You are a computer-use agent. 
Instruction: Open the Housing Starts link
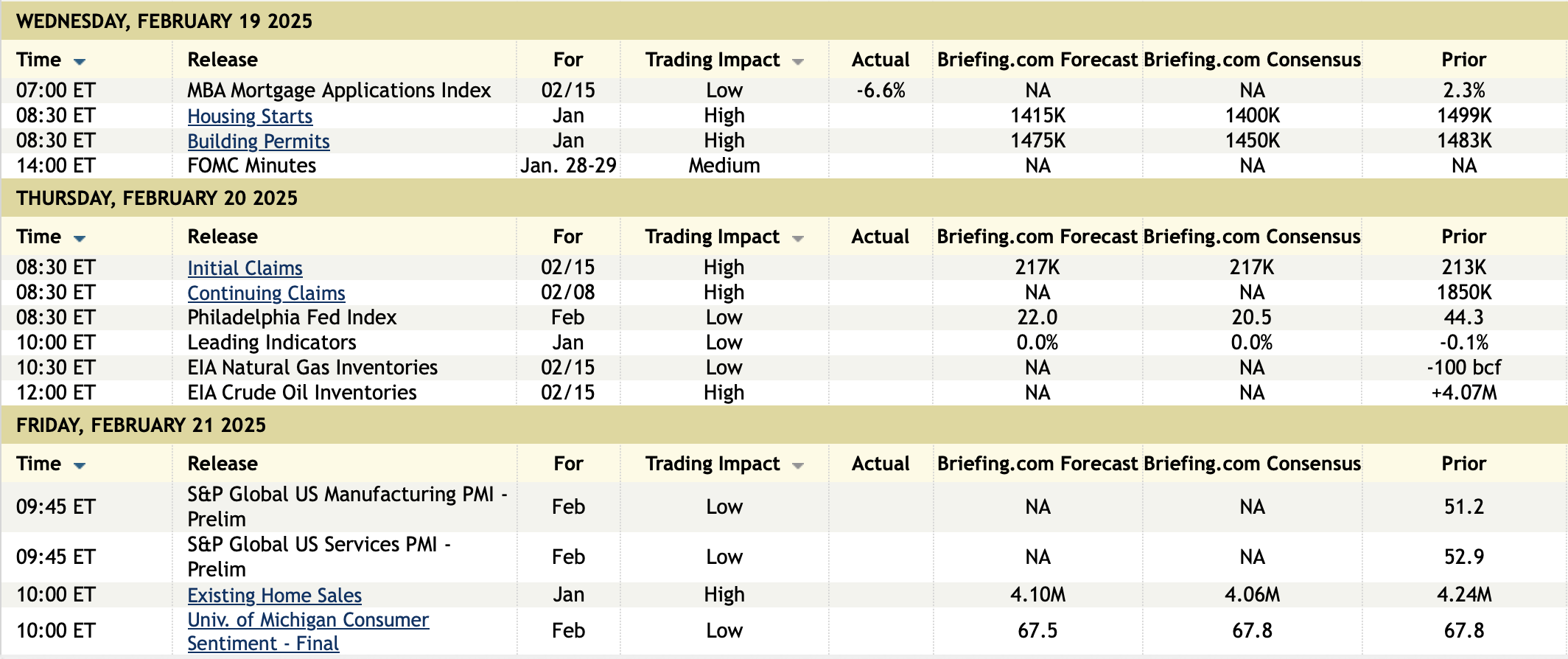(x=250, y=116)
